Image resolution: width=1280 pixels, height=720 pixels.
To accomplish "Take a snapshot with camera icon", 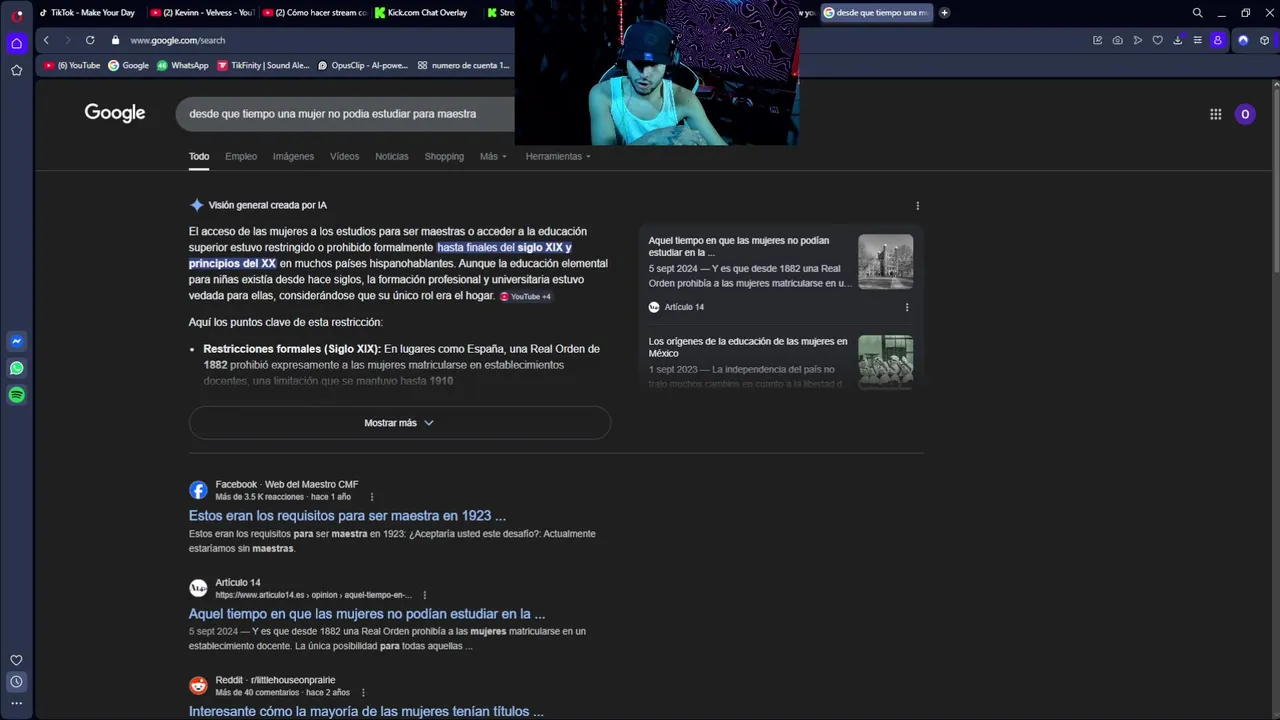I will tap(1117, 40).
